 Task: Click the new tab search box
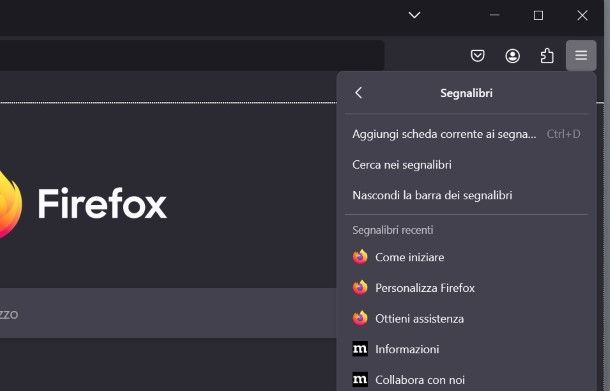tap(168, 313)
